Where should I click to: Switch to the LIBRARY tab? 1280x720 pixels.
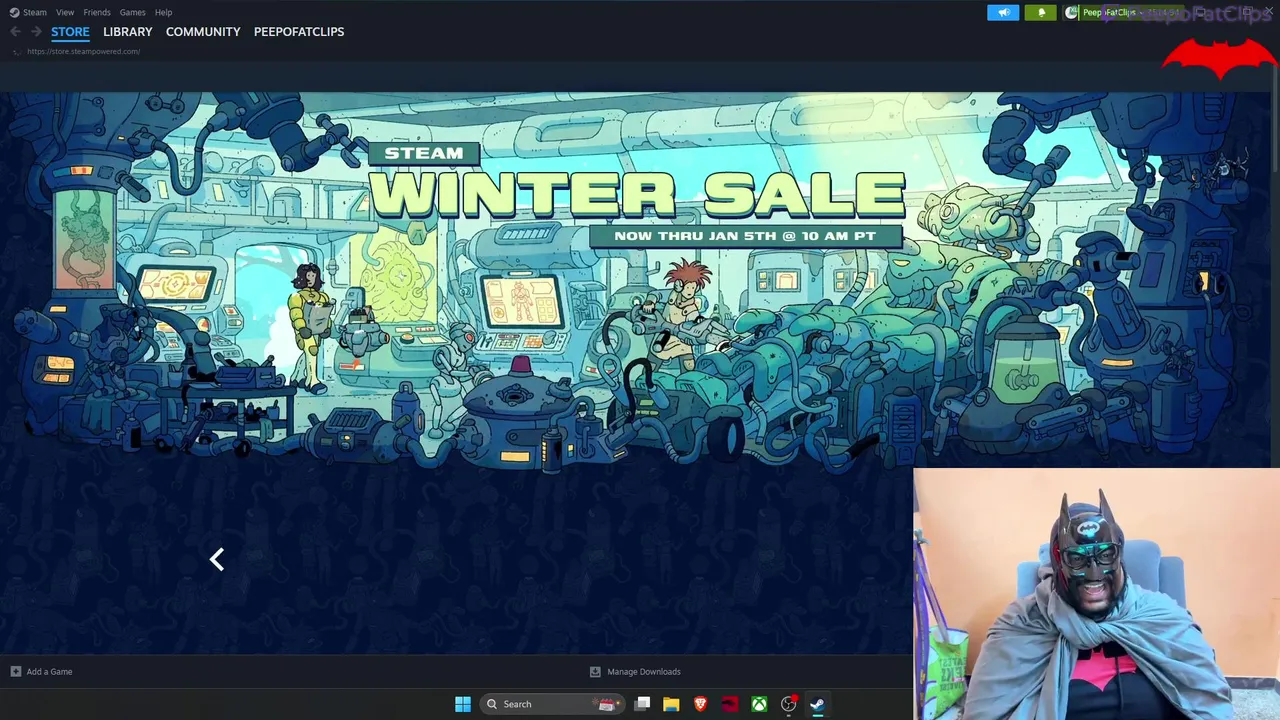(x=128, y=32)
